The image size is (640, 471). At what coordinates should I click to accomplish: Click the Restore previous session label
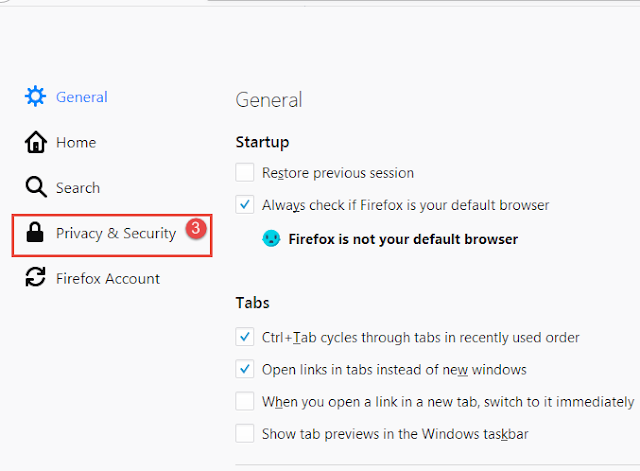coord(338,173)
